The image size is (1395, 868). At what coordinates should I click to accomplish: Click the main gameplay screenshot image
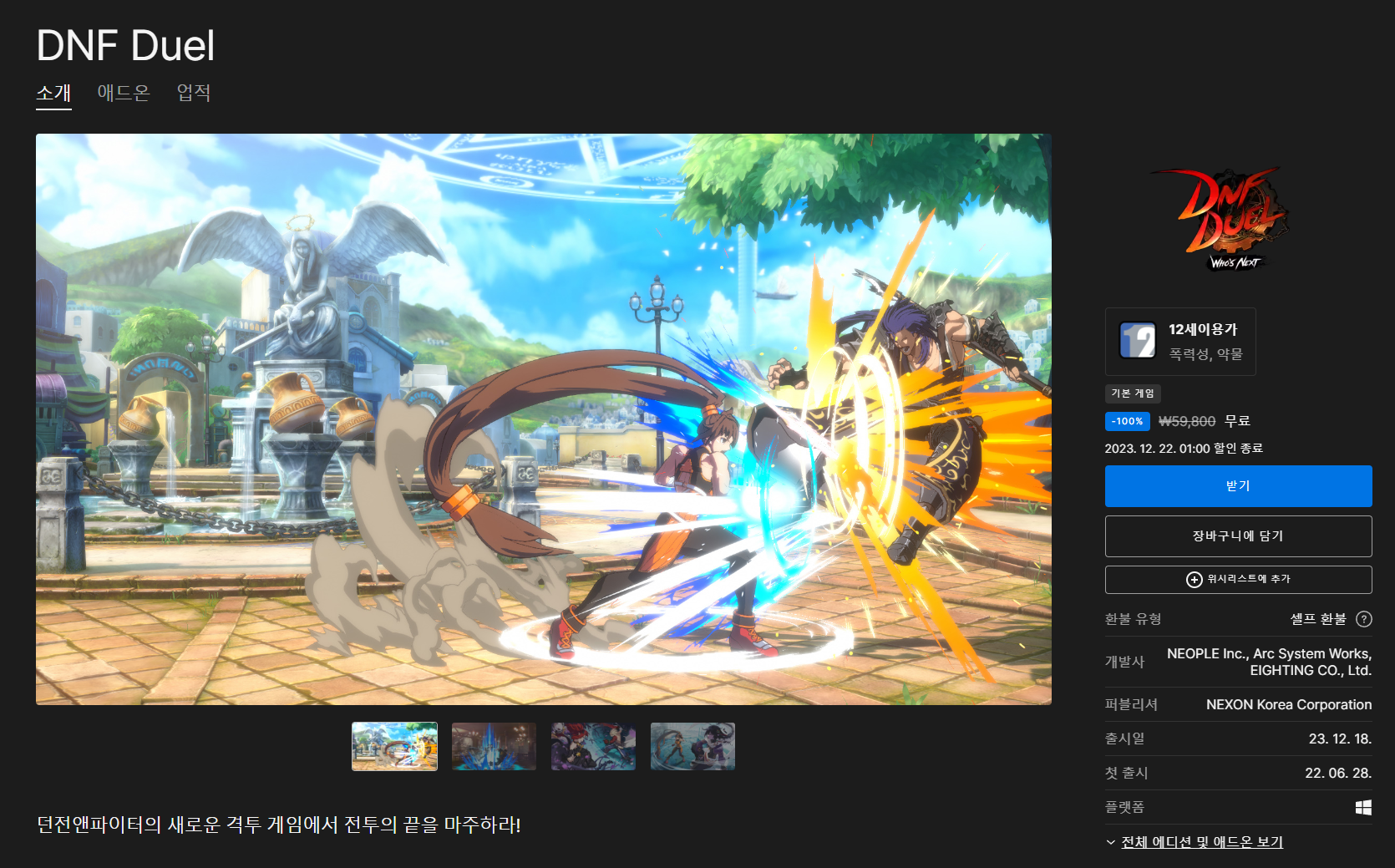coord(544,419)
